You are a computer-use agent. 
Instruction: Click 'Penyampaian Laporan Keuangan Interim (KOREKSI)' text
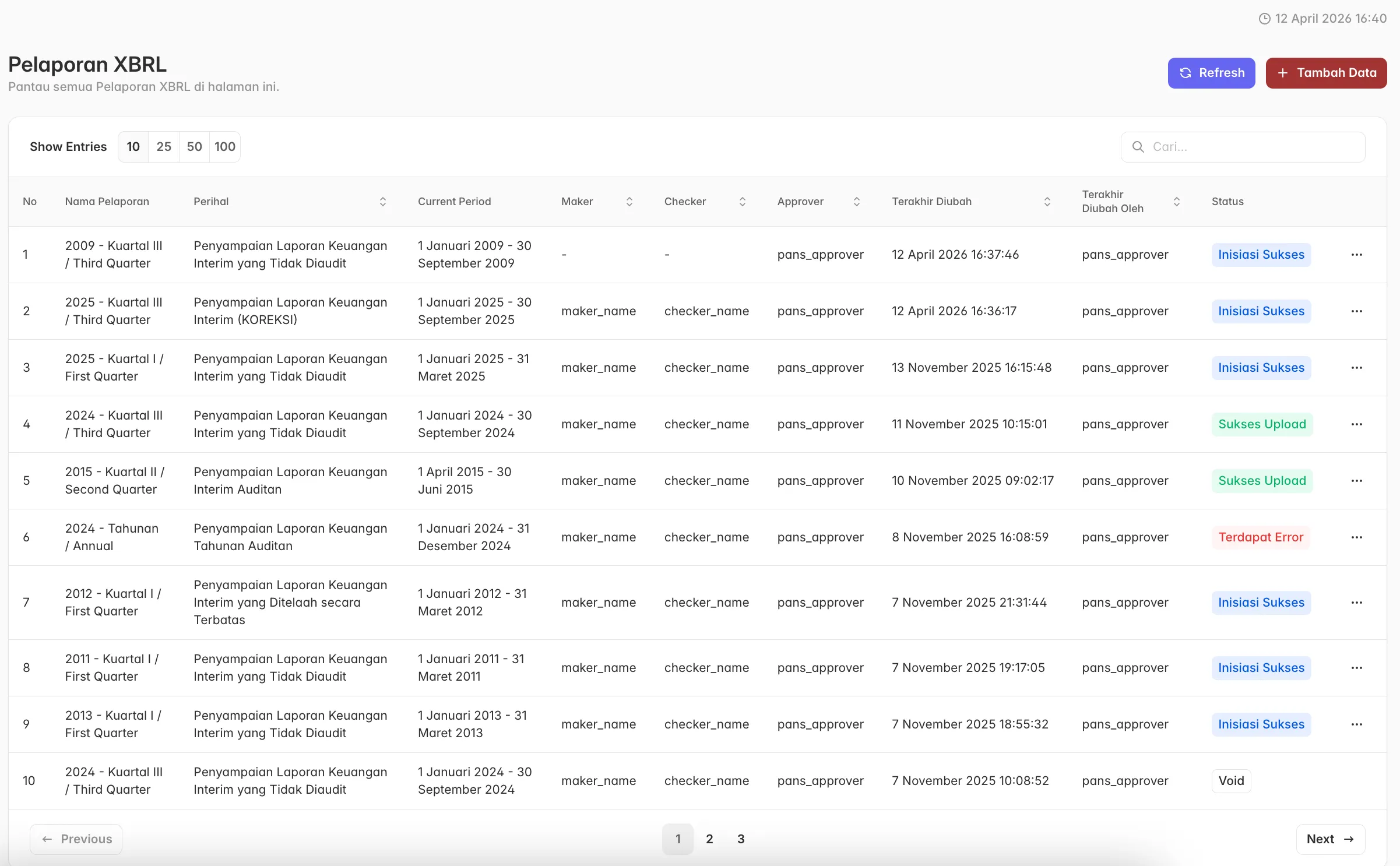(x=290, y=311)
